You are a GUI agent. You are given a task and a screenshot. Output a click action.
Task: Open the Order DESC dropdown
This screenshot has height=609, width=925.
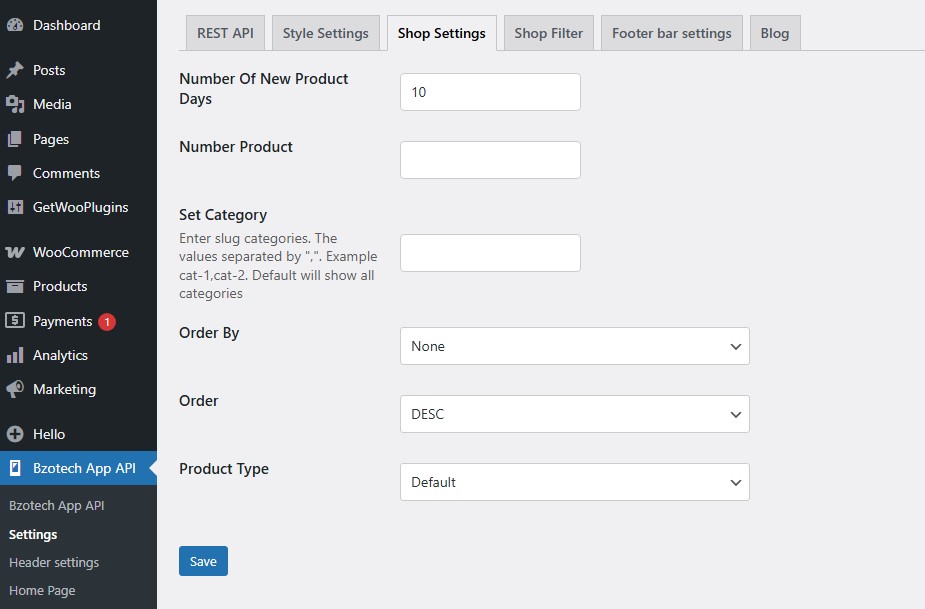click(x=575, y=414)
